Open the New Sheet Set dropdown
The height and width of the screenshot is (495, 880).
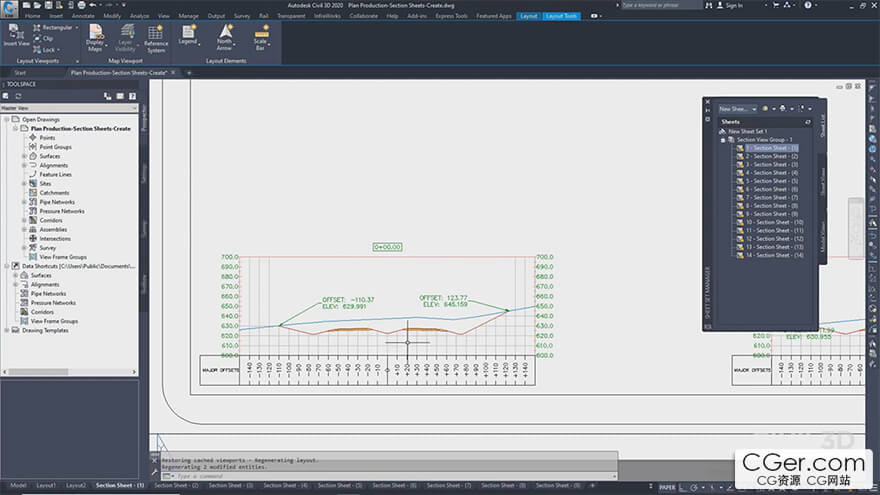pyautogui.click(x=753, y=108)
